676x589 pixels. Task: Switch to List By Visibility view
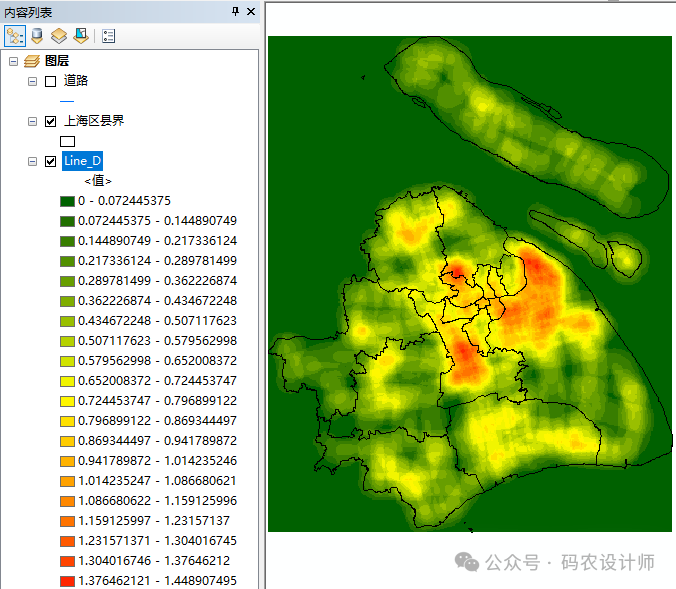59,36
